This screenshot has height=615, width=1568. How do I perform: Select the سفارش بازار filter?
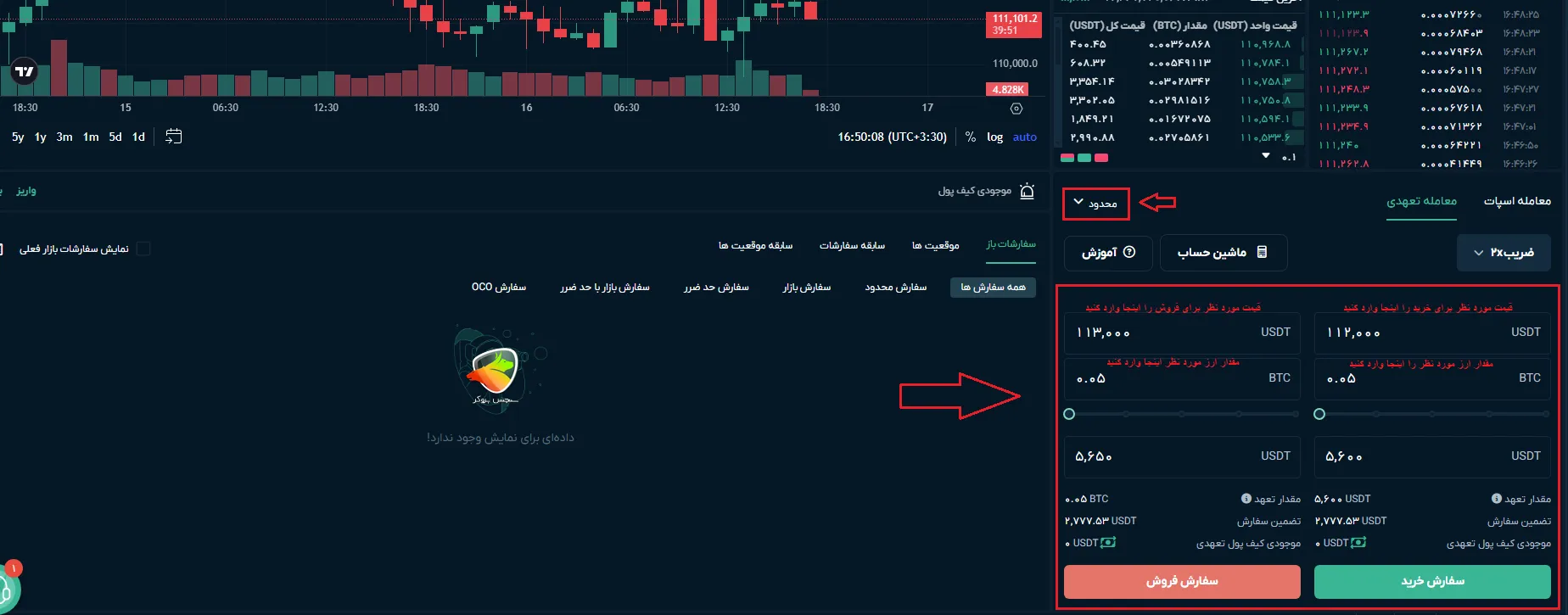(x=807, y=288)
